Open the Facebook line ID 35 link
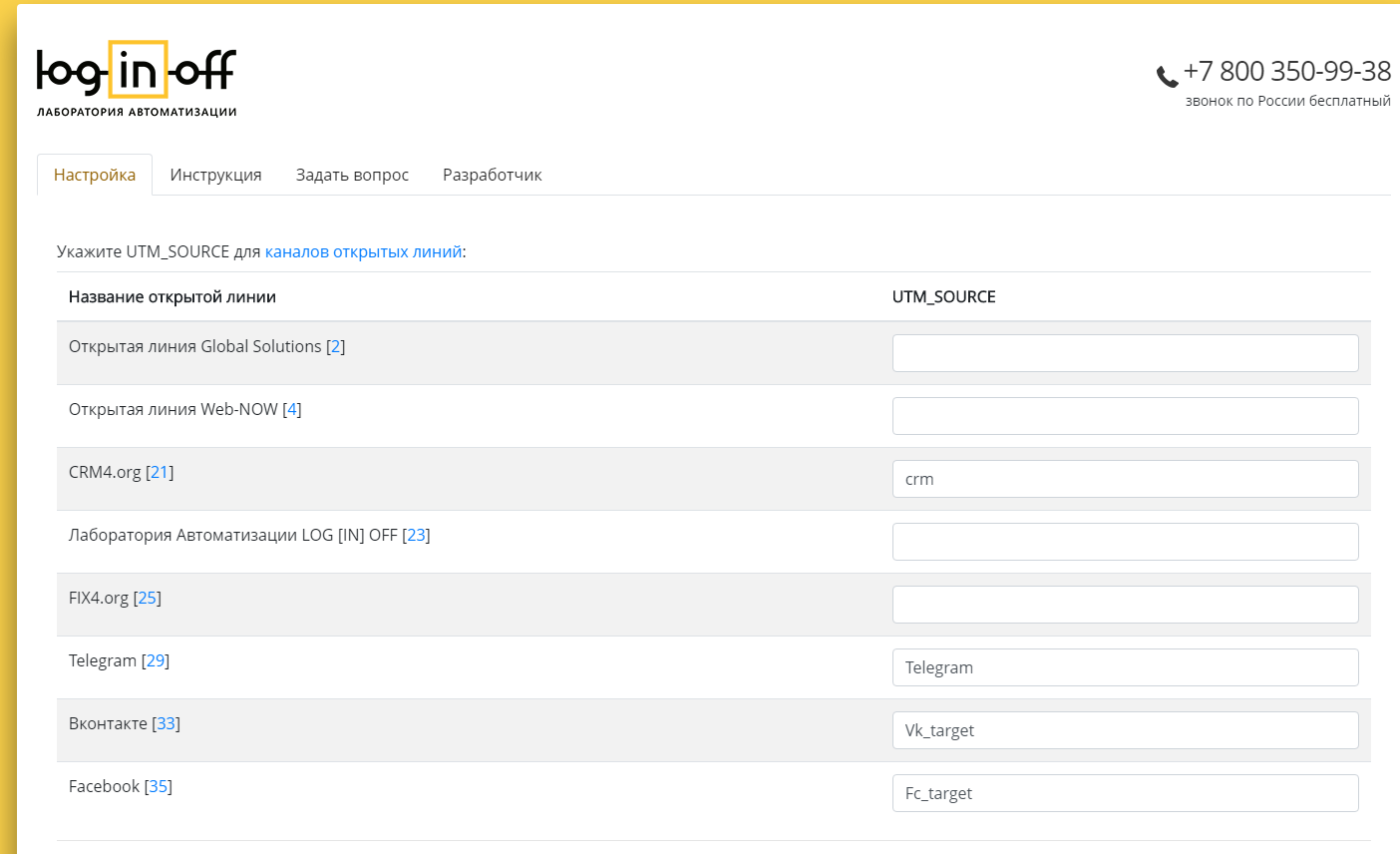1400x854 pixels. click(x=158, y=786)
